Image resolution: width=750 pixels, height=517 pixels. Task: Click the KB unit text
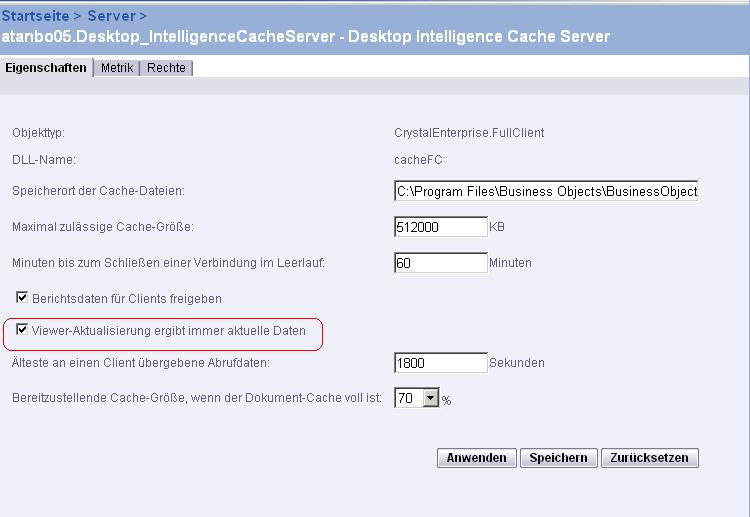tap(497, 227)
